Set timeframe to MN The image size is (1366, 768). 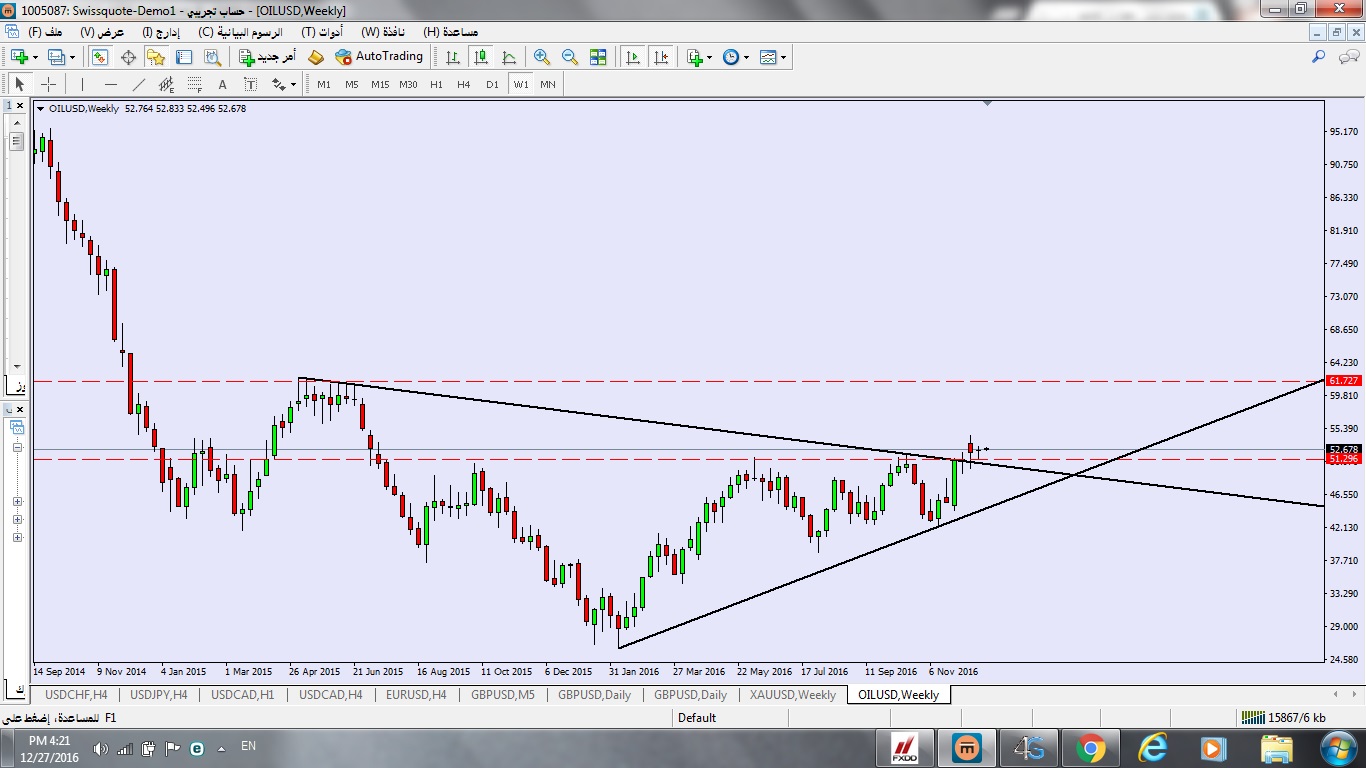pyautogui.click(x=548, y=84)
